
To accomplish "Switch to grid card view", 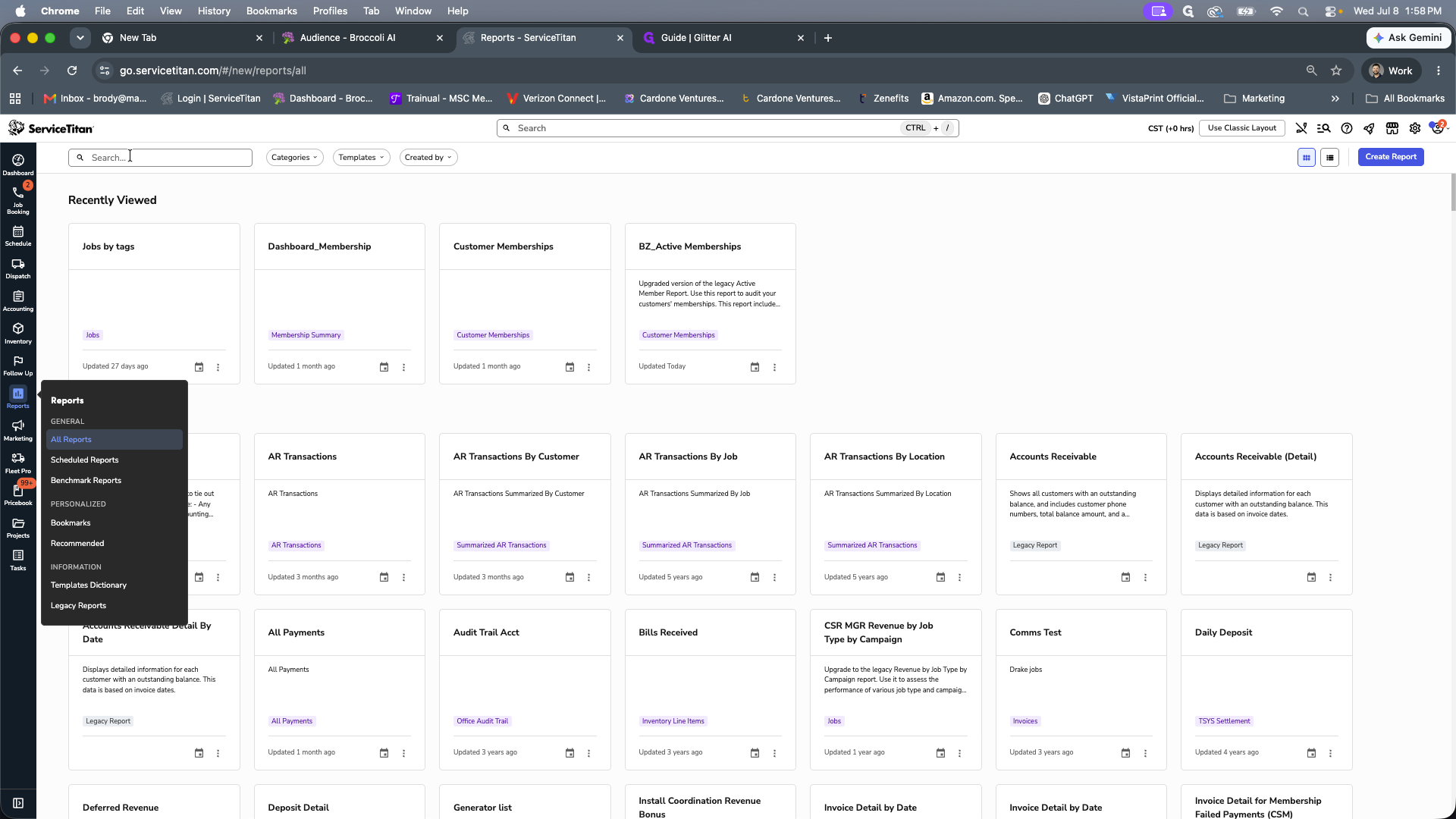I will (x=1306, y=158).
